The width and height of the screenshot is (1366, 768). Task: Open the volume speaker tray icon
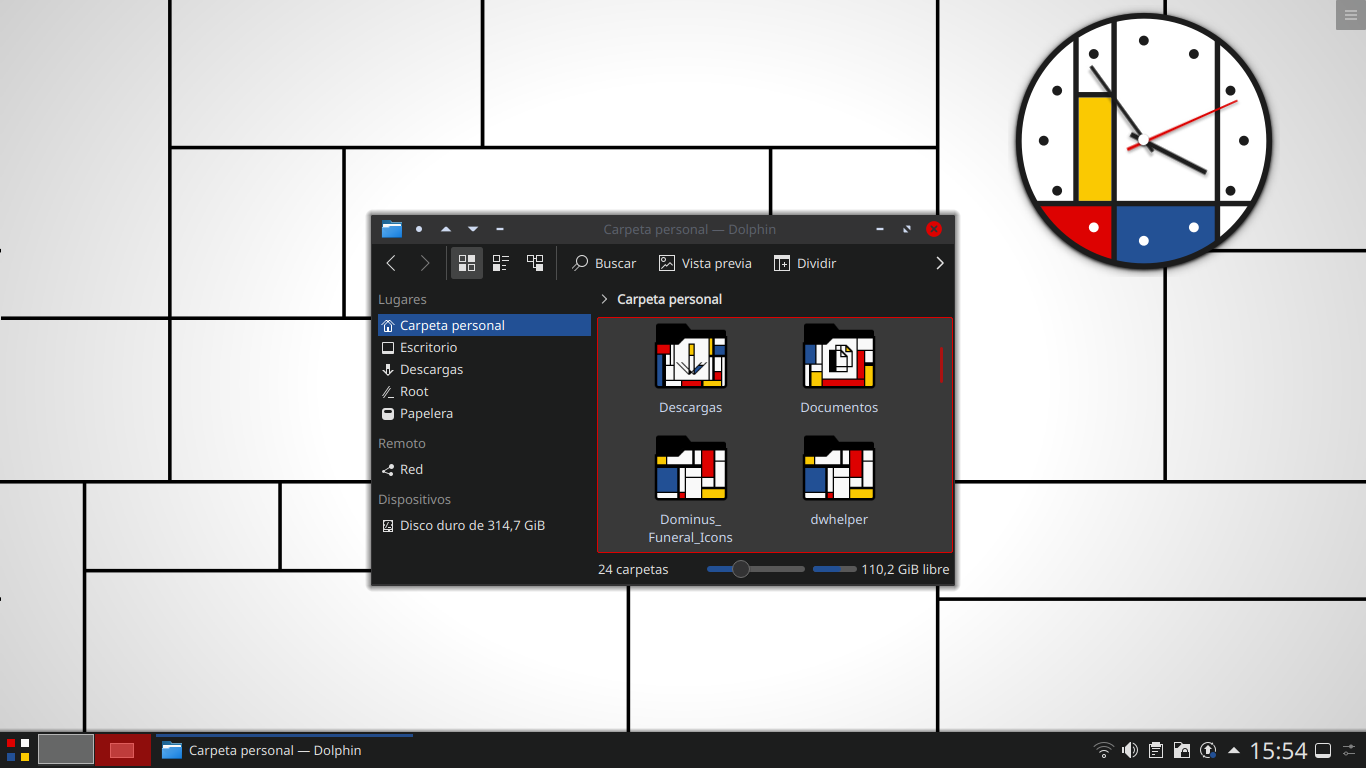(1130, 750)
